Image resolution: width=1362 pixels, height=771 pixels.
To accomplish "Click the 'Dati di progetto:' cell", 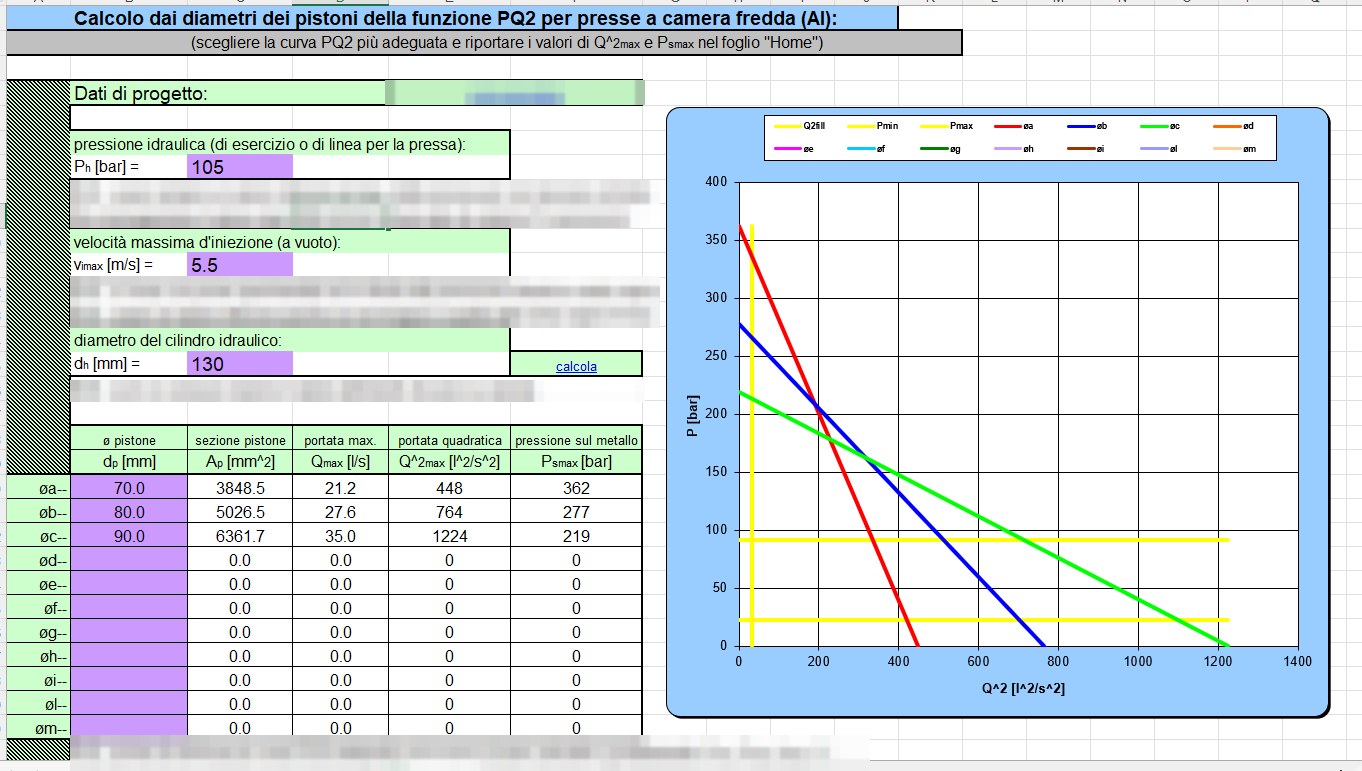I will (228, 93).
